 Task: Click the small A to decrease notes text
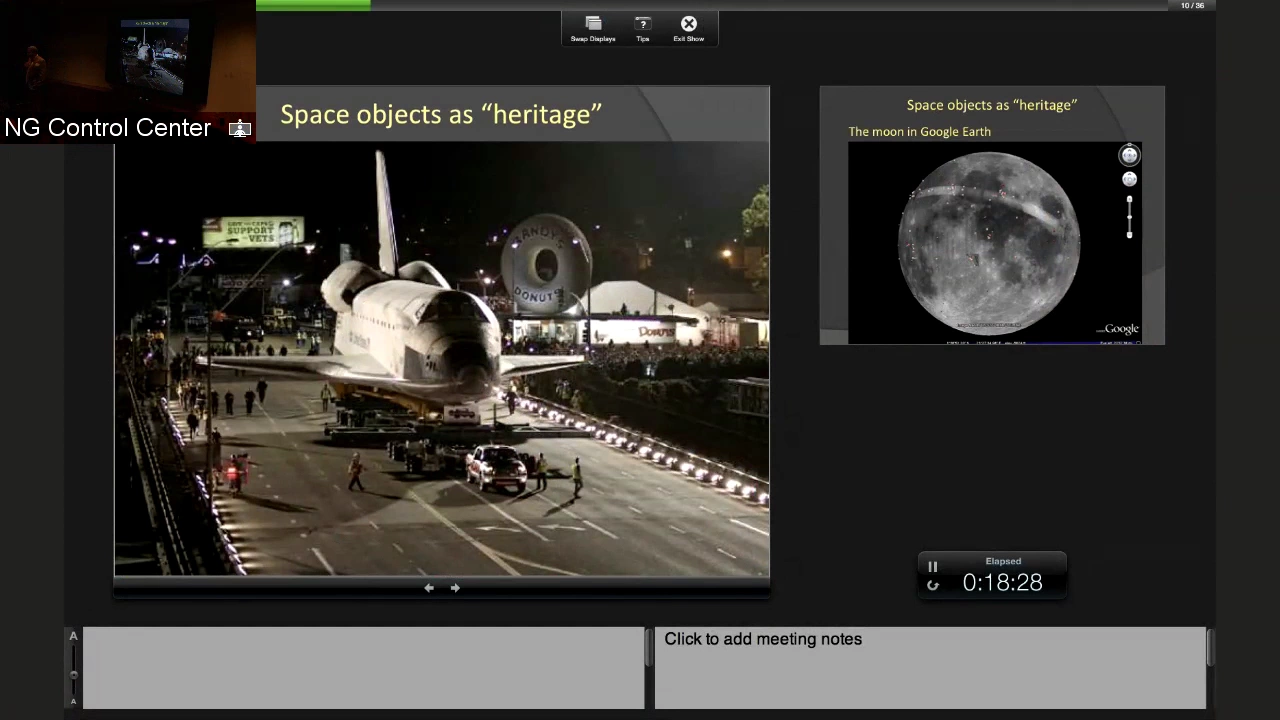73,702
